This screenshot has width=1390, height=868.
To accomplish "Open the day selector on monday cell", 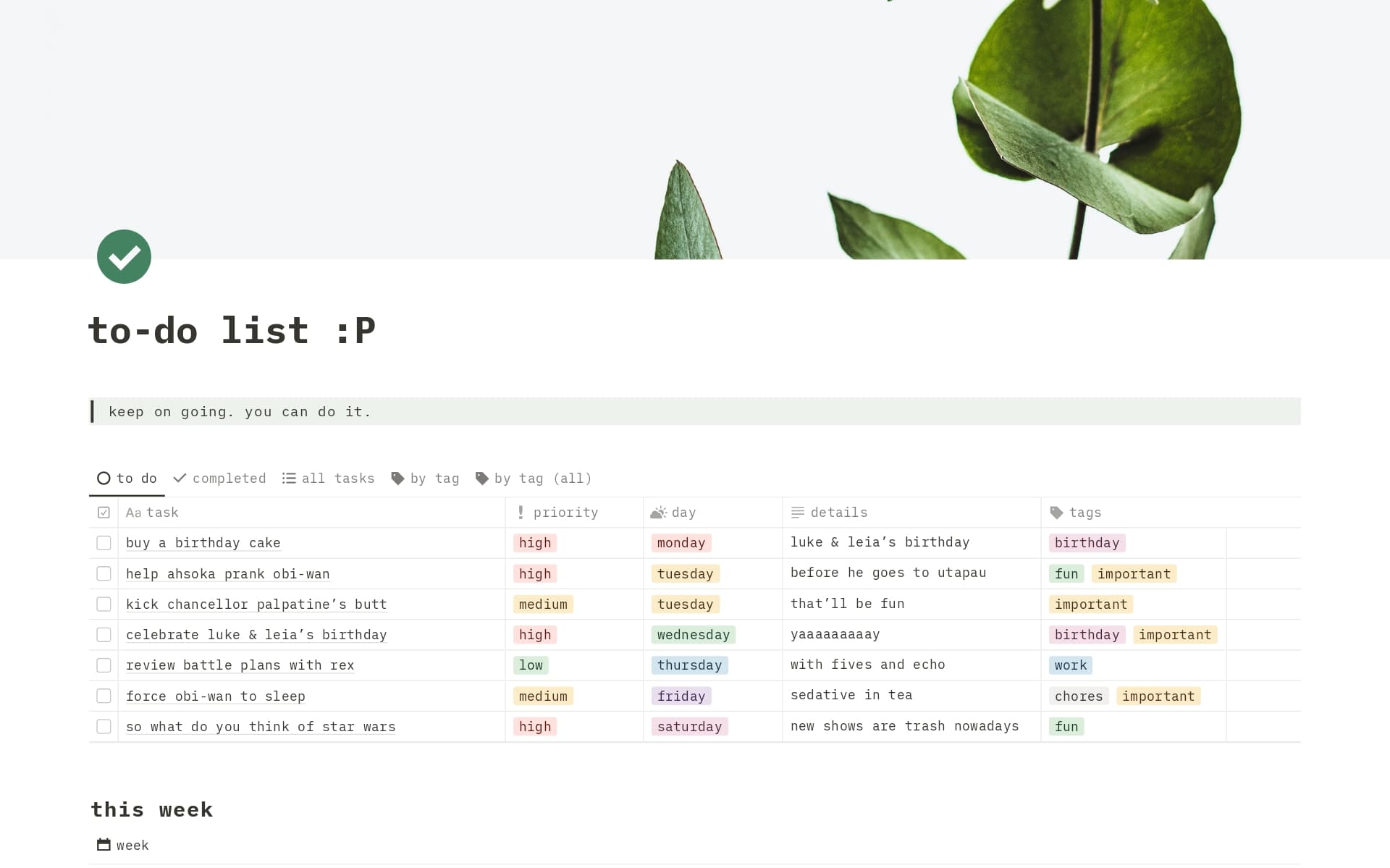I will click(x=680, y=542).
